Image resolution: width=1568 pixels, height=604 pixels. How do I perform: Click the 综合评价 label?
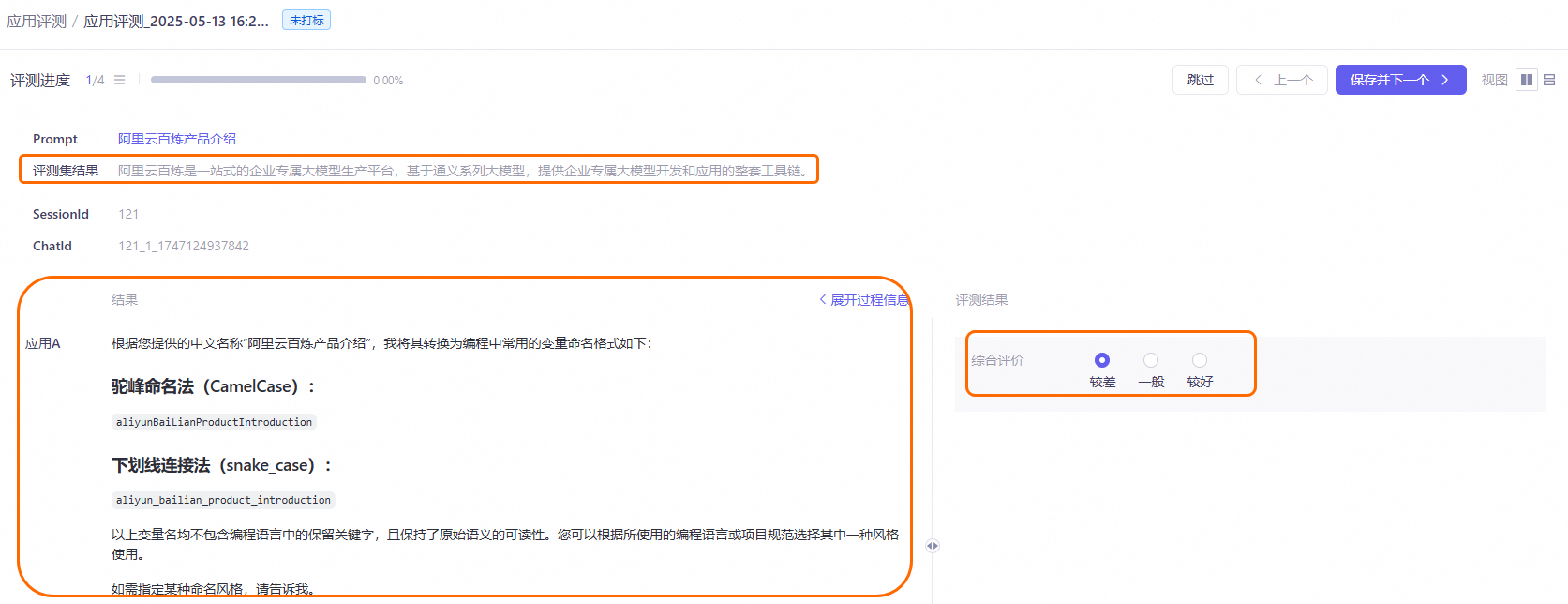tap(997, 360)
